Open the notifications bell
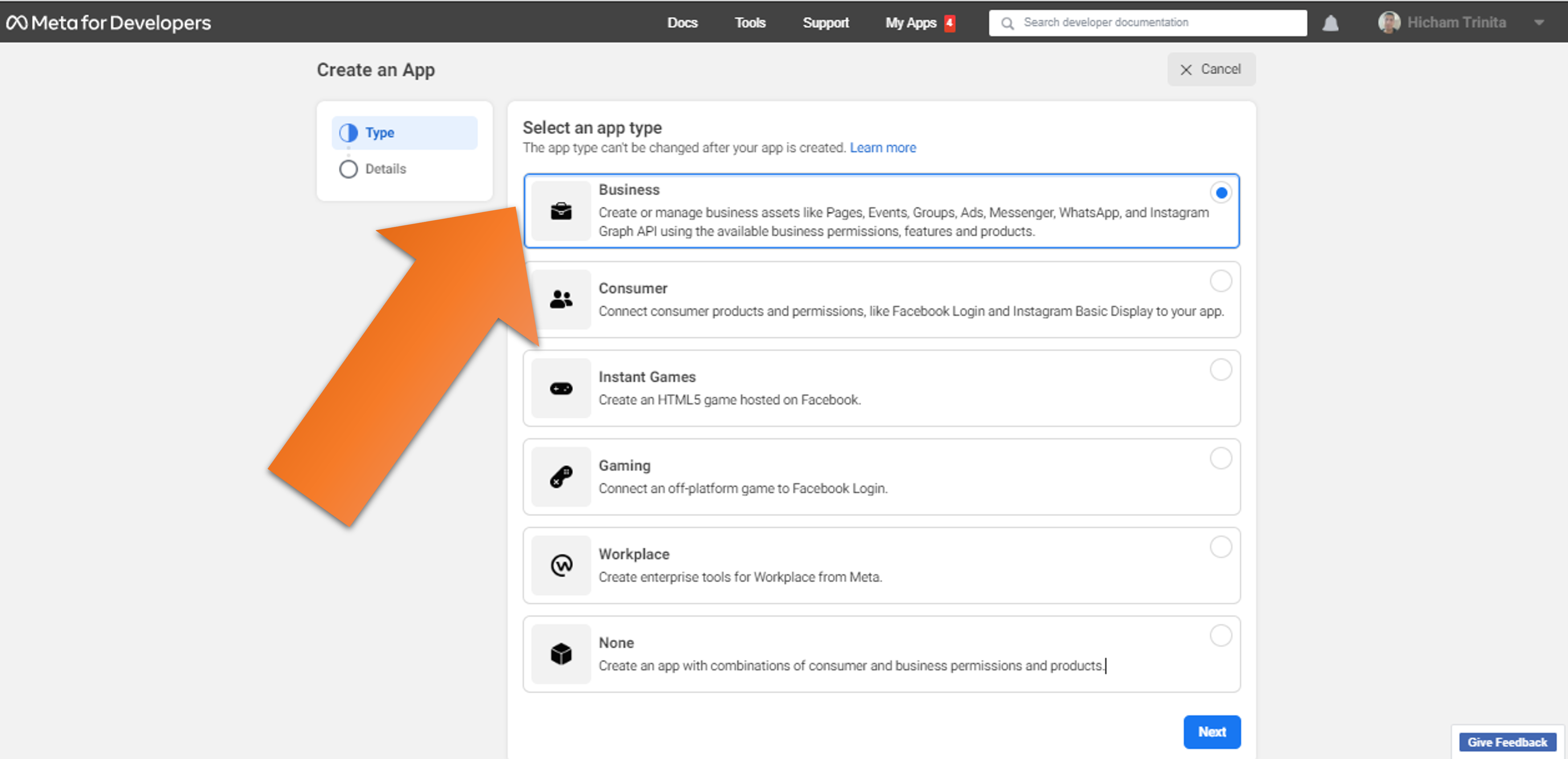 click(x=1330, y=23)
